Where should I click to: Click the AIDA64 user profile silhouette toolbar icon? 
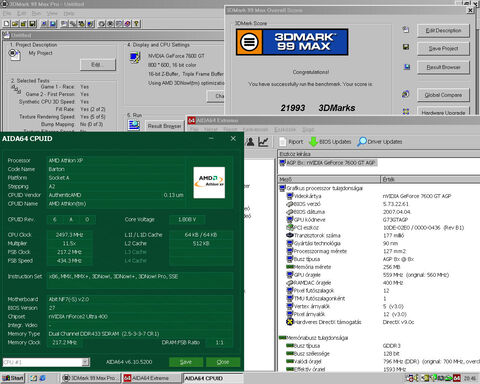point(250,142)
